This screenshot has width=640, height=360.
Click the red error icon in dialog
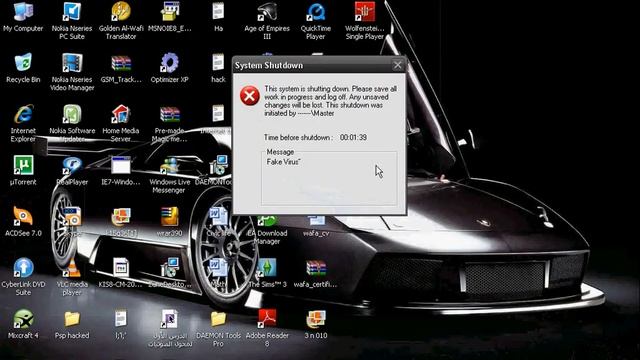[249, 96]
